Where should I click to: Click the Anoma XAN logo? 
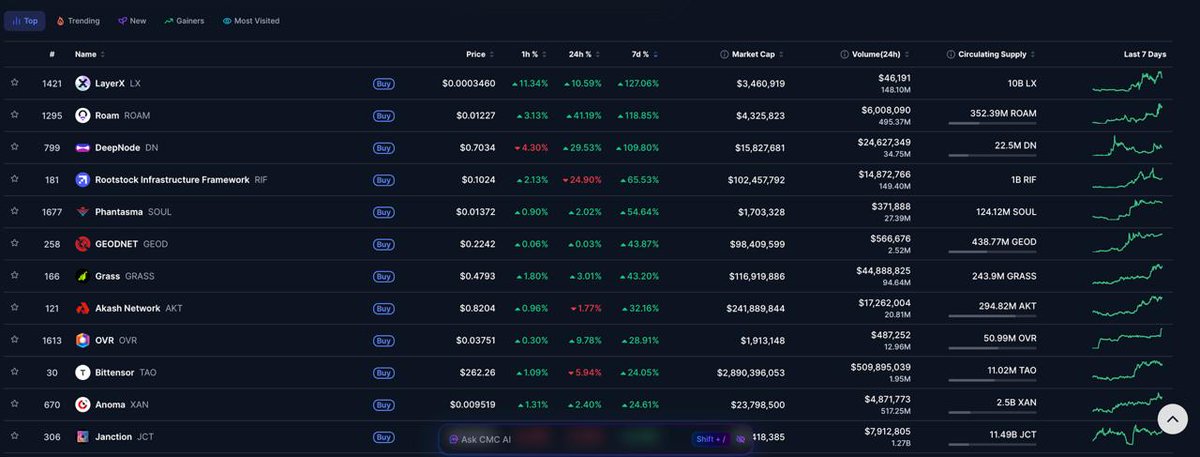pos(83,404)
